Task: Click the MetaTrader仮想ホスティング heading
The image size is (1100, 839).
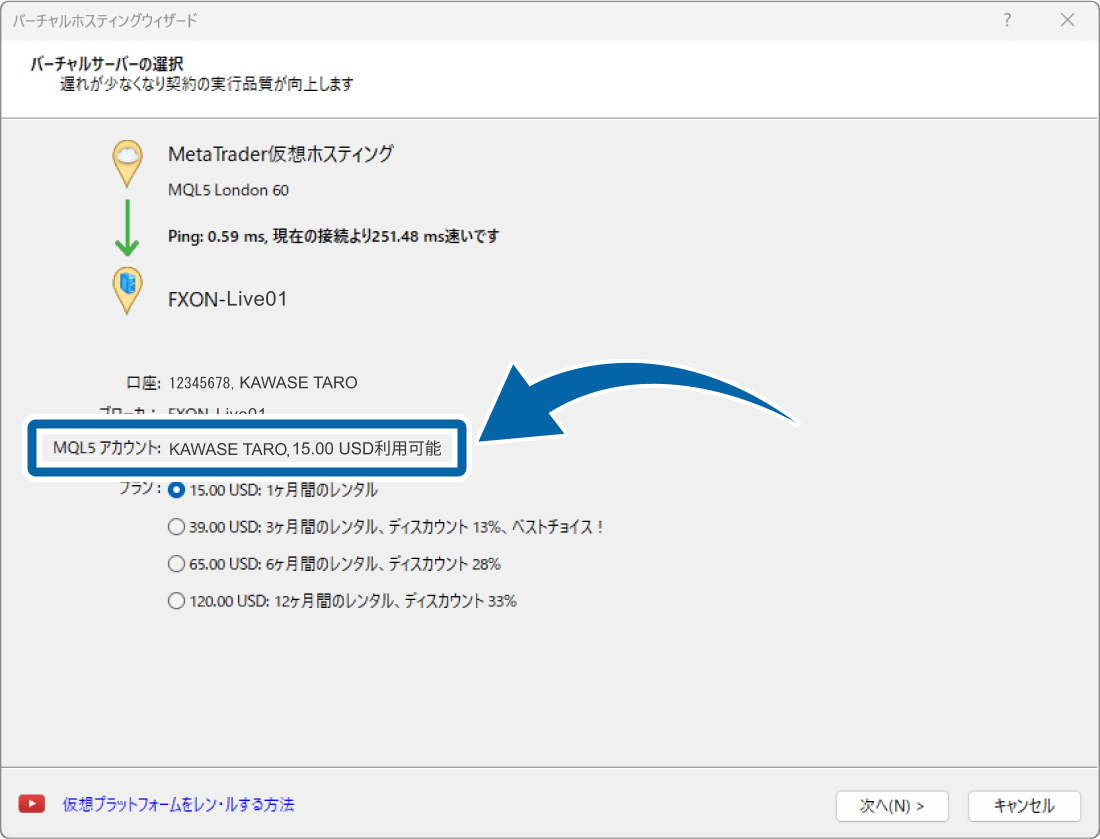Action: pyautogui.click(x=280, y=154)
